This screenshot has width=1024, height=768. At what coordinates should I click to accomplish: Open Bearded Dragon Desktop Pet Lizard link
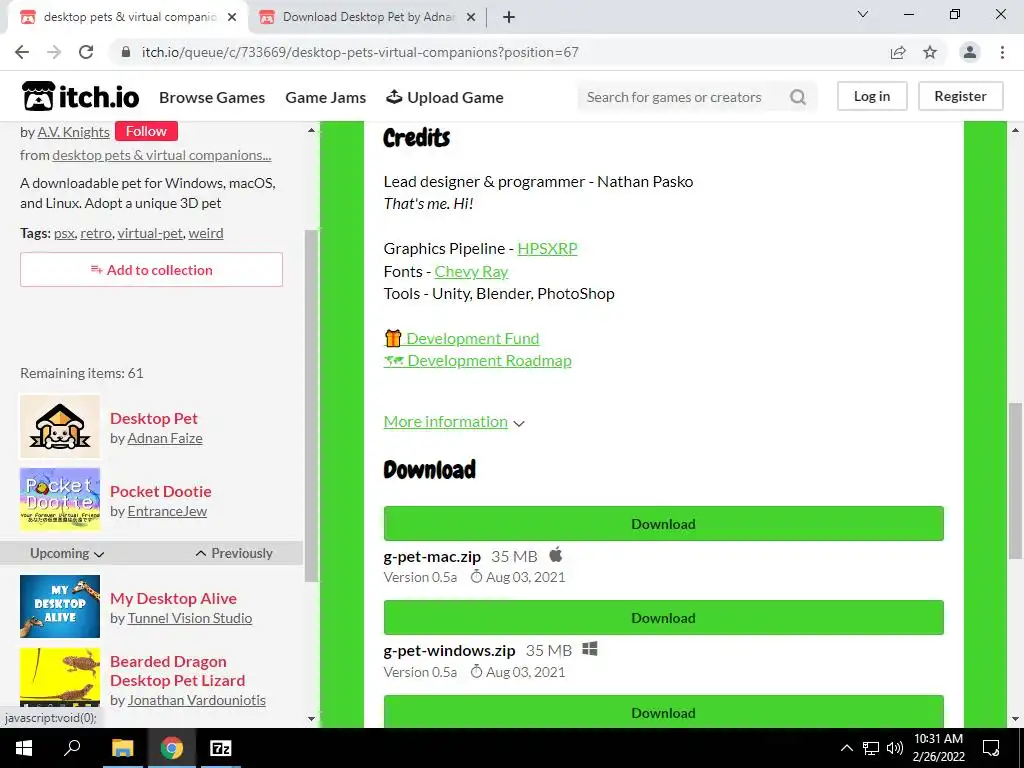[178, 671]
